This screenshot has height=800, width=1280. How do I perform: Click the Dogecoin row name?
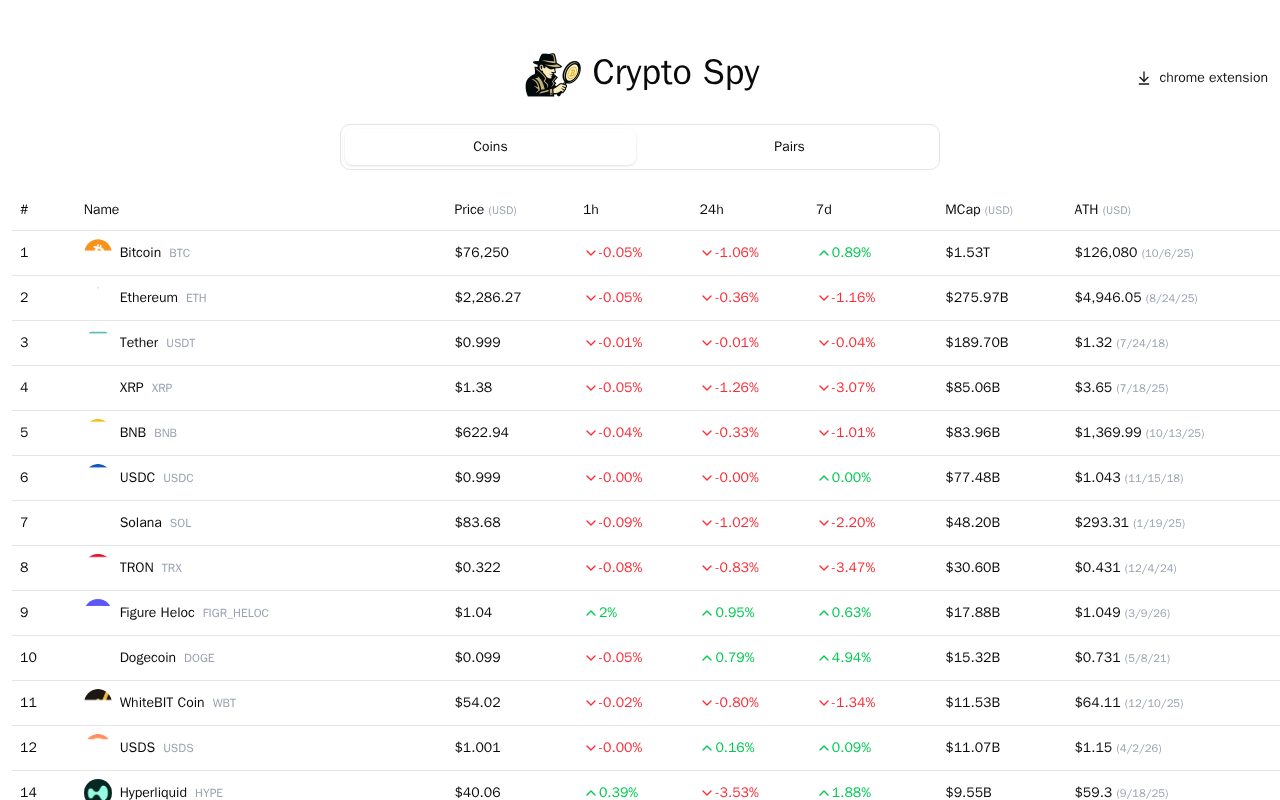tap(147, 658)
